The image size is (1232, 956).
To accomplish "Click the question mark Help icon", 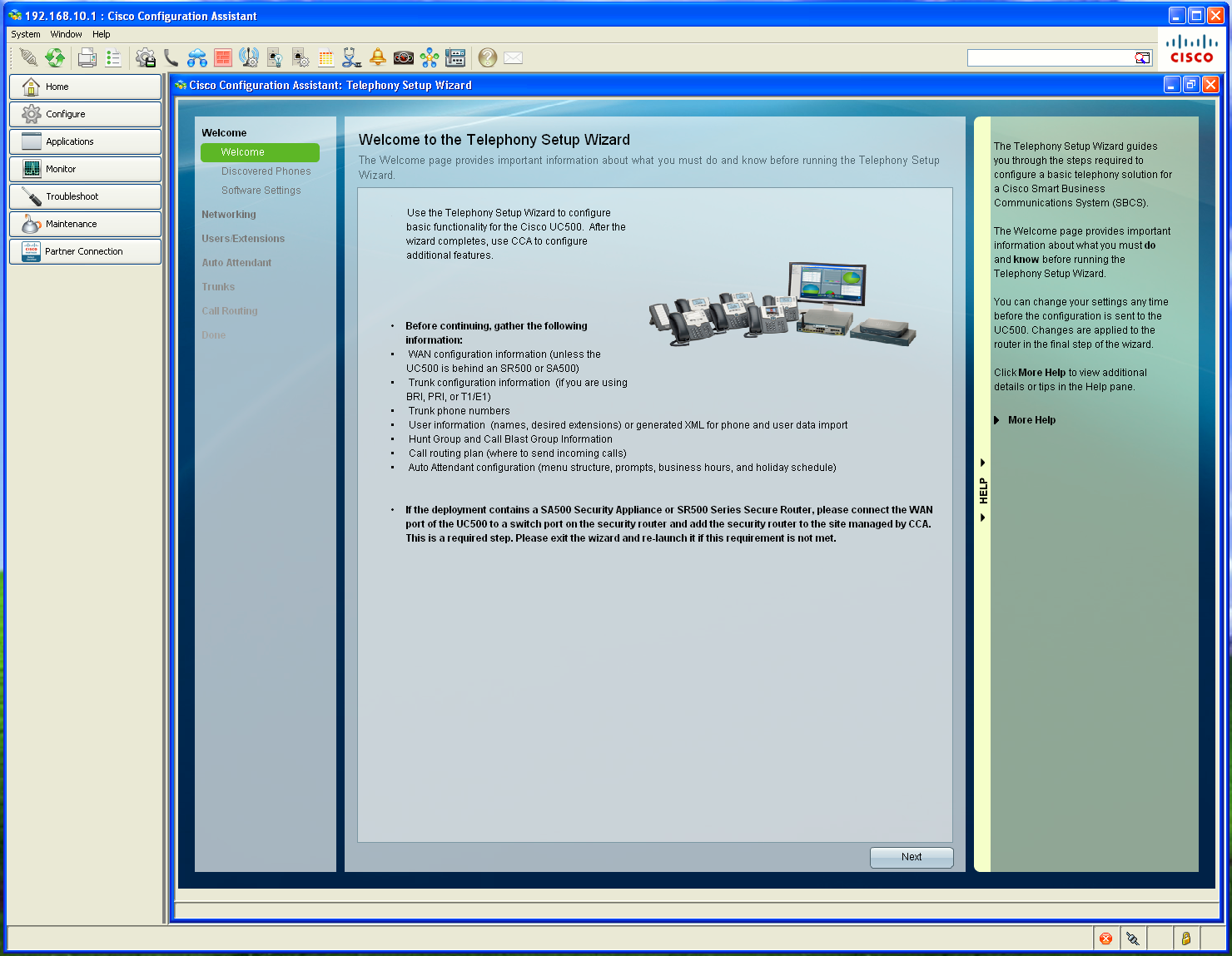I will [488, 57].
